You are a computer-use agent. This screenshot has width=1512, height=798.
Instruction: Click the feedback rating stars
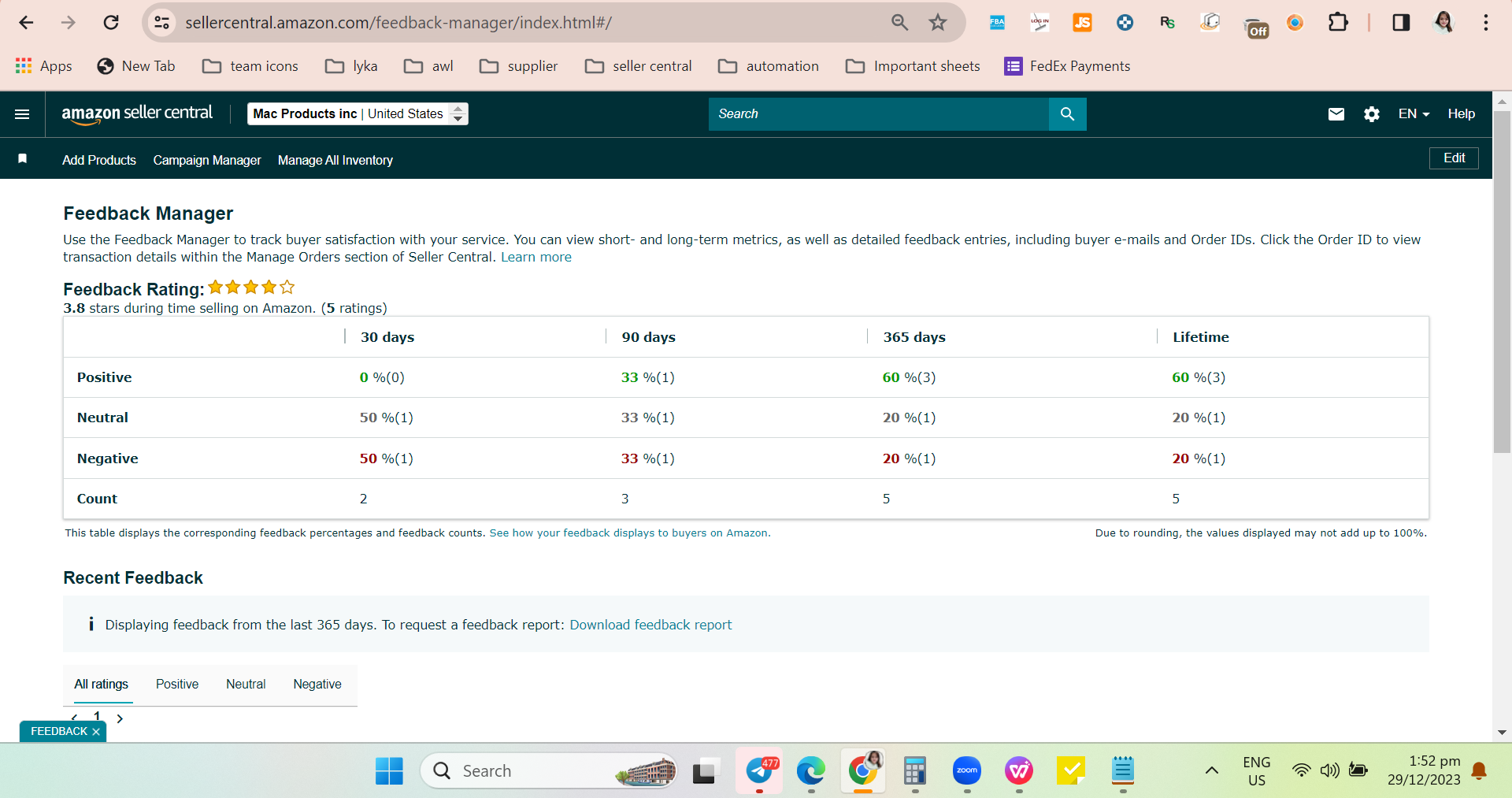[x=251, y=288]
